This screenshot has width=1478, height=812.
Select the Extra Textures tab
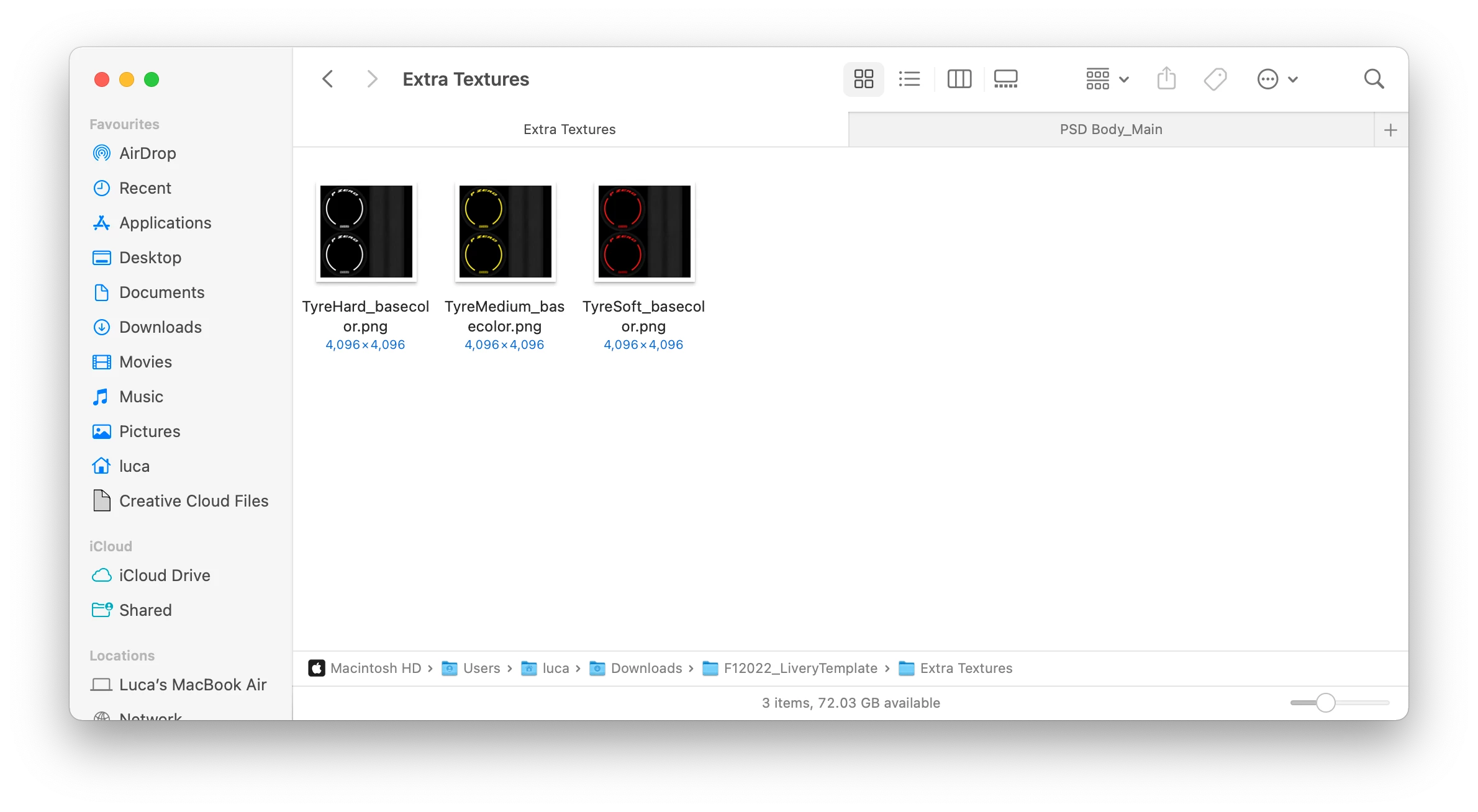pos(569,129)
